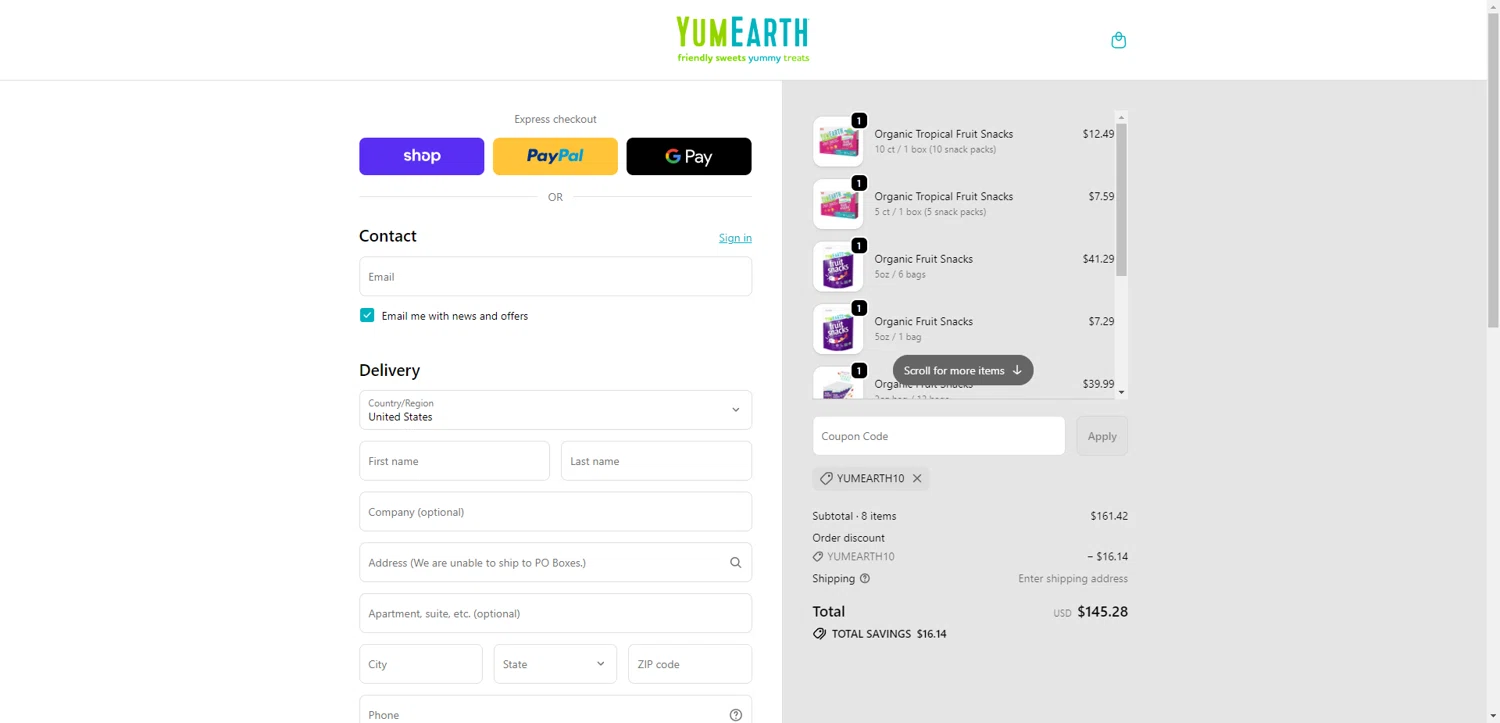The image size is (1500, 723).
Task: Click the tag icon on YUMEARTH10 chip
Action: point(826,478)
